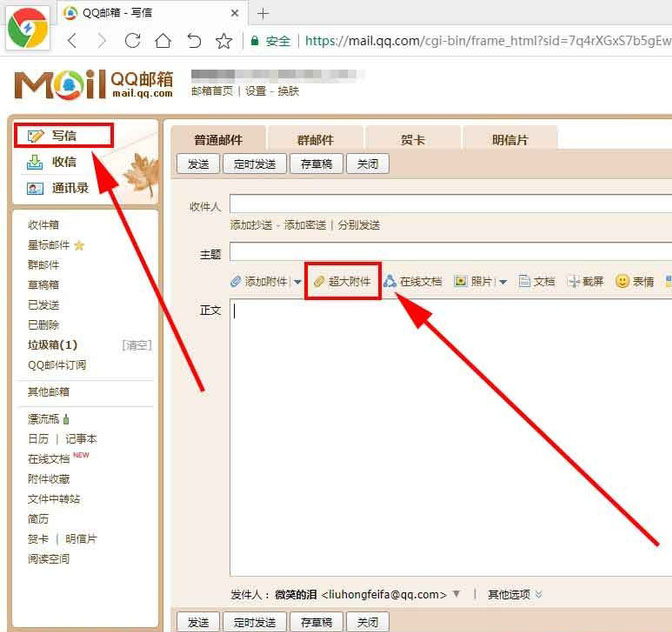
Task: Click top 关闭 button
Action: (368, 164)
